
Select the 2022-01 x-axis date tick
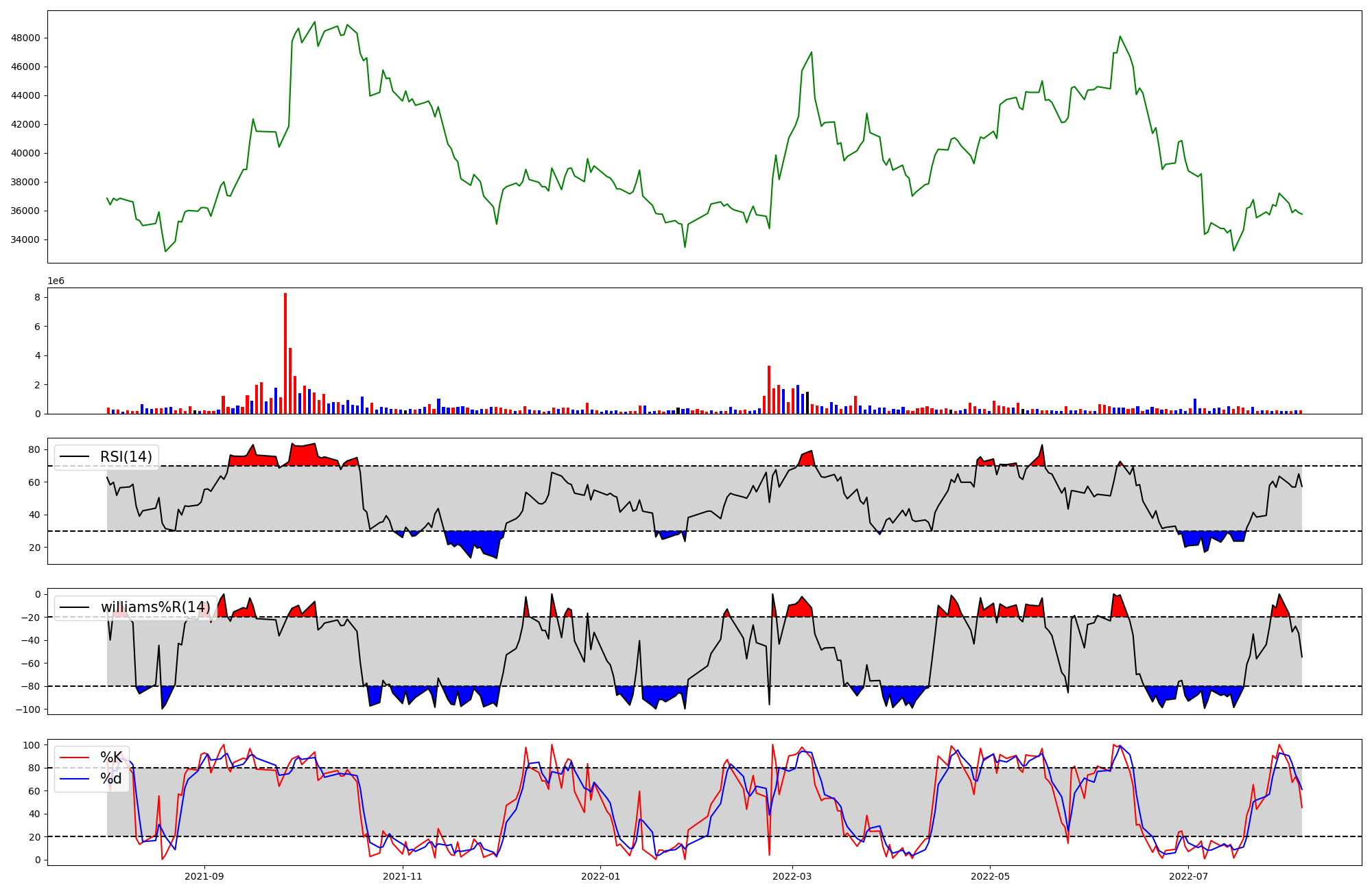coord(601,876)
